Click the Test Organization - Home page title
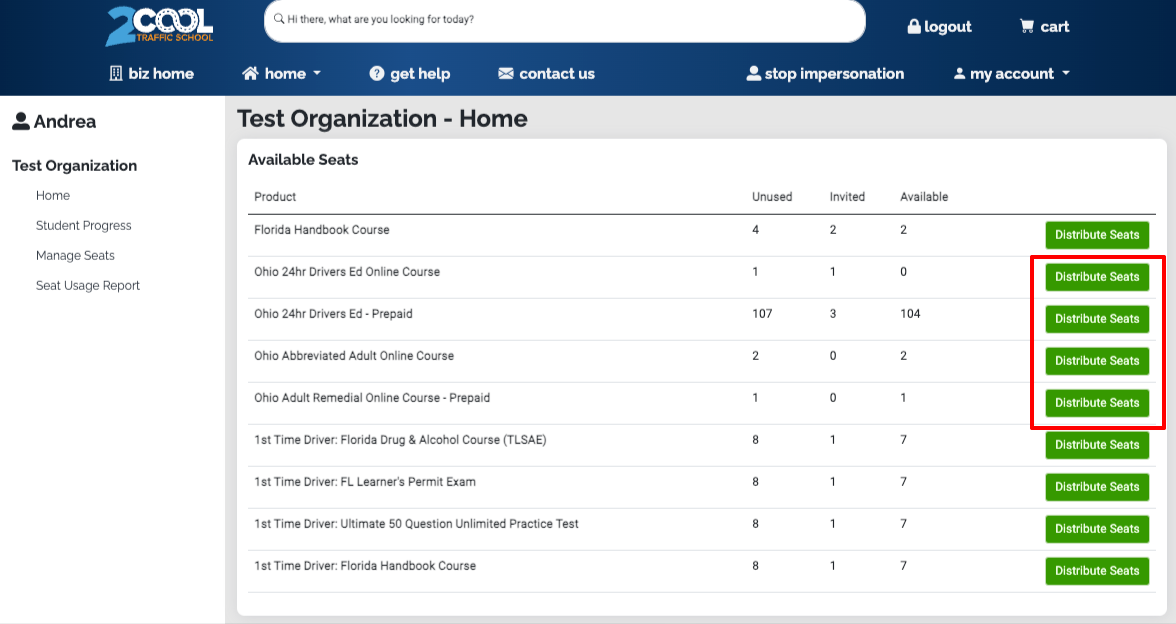 (x=382, y=118)
